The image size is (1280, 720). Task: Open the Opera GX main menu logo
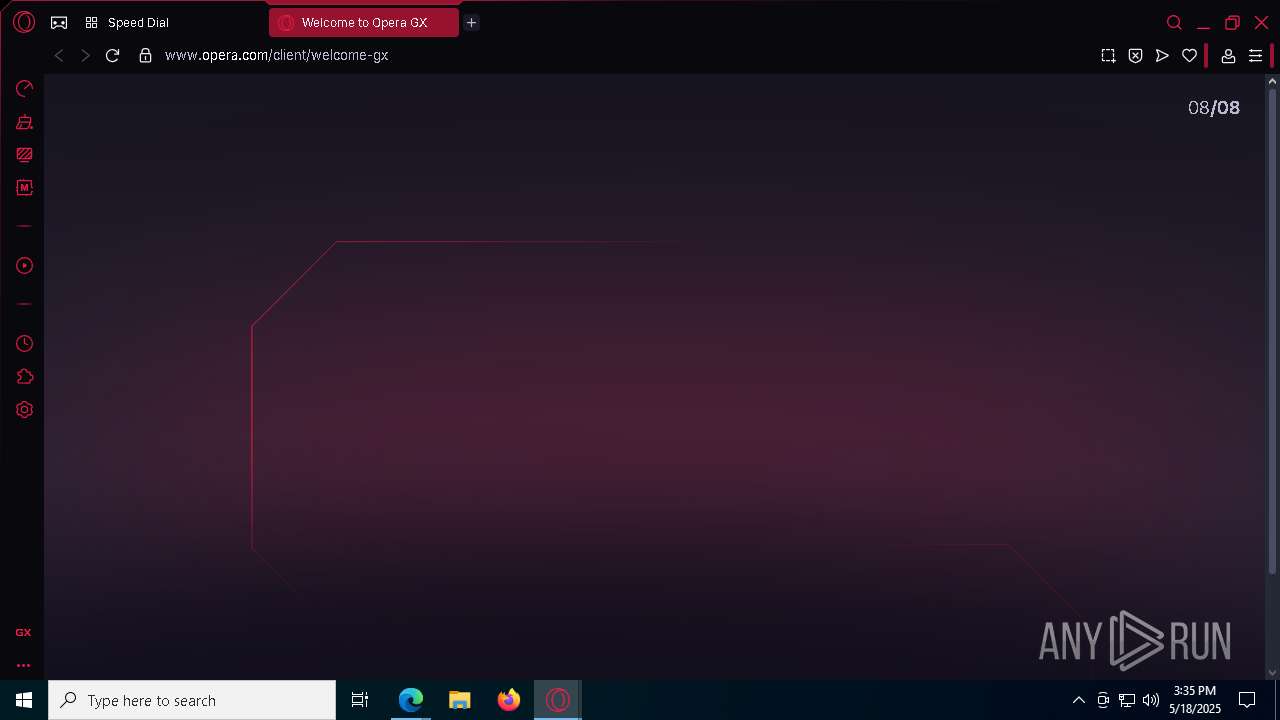pyautogui.click(x=24, y=22)
